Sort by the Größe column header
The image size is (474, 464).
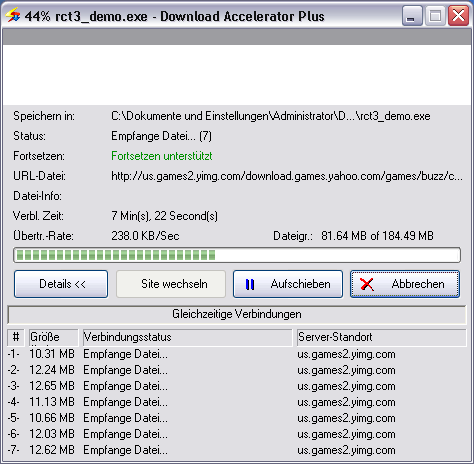coord(53,337)
